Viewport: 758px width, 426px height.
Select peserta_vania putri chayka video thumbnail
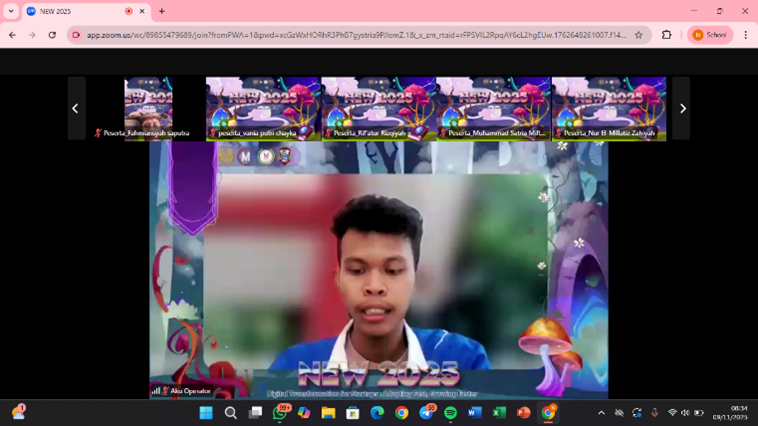pos(263,108)
